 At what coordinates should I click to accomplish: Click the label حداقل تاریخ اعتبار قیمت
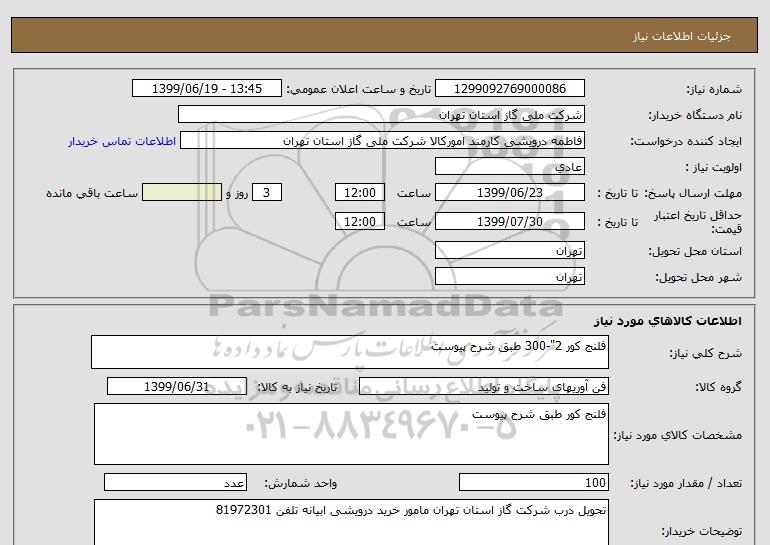tap(697, 222)
